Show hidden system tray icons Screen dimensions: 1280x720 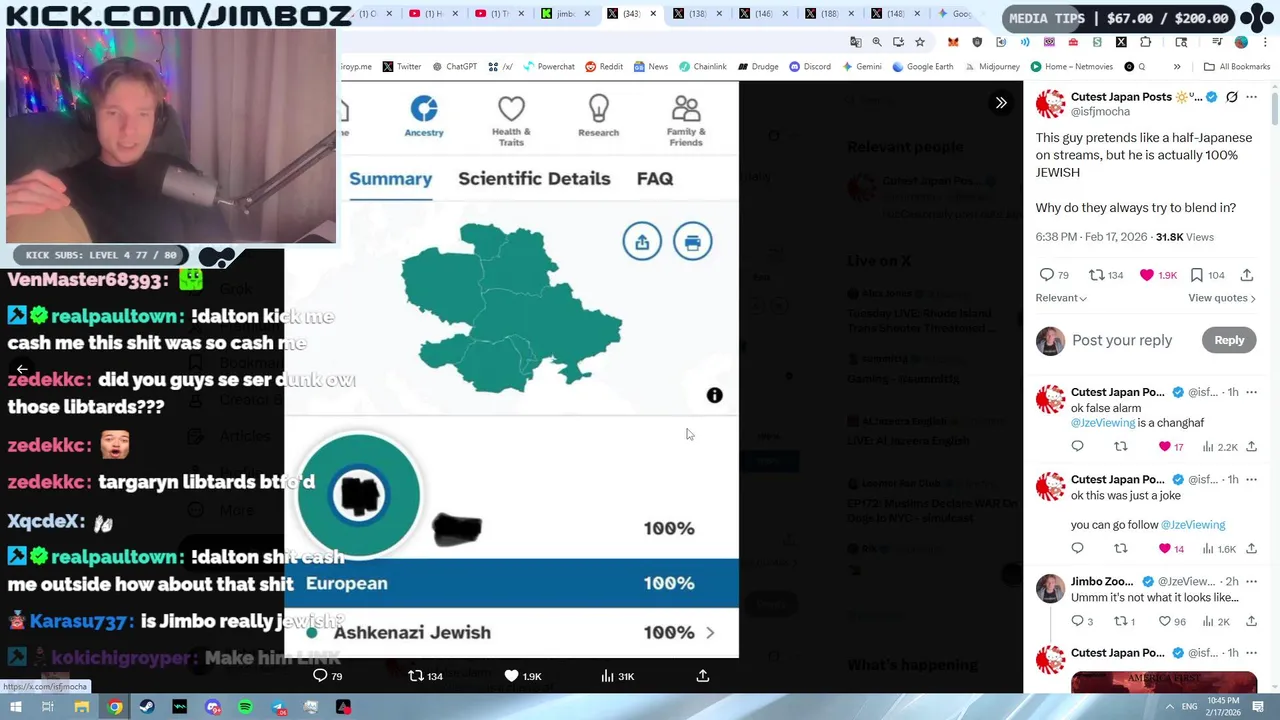[1170, 706]
